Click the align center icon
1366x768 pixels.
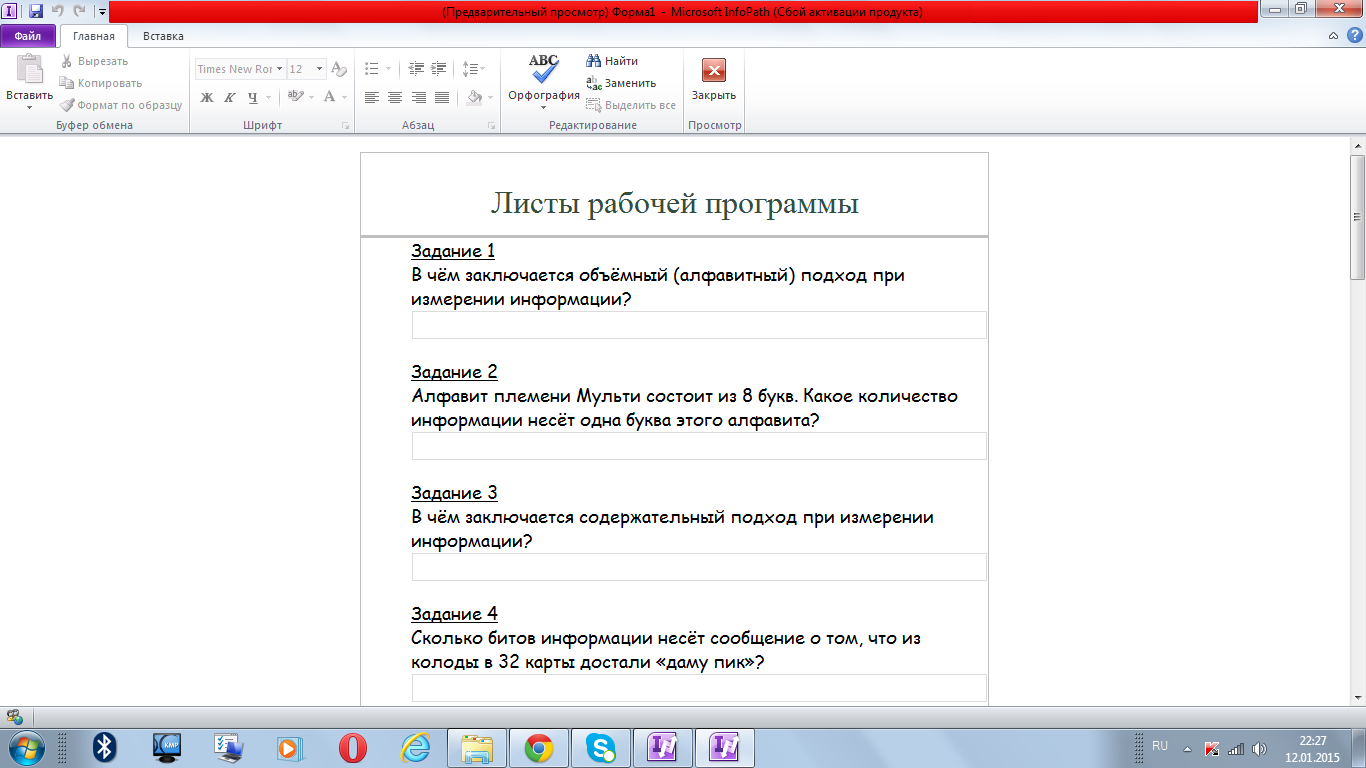[395, 97]
